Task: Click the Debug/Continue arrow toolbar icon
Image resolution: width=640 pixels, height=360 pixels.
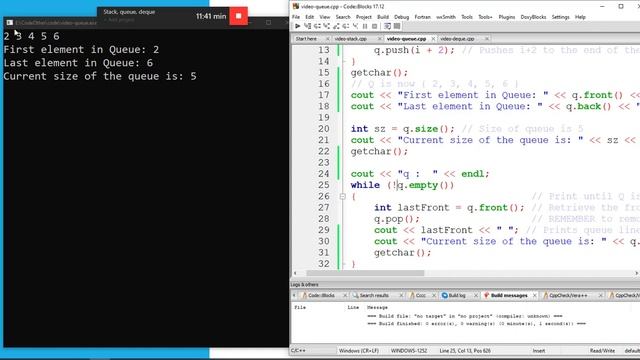Action: [x=298, y=26]
